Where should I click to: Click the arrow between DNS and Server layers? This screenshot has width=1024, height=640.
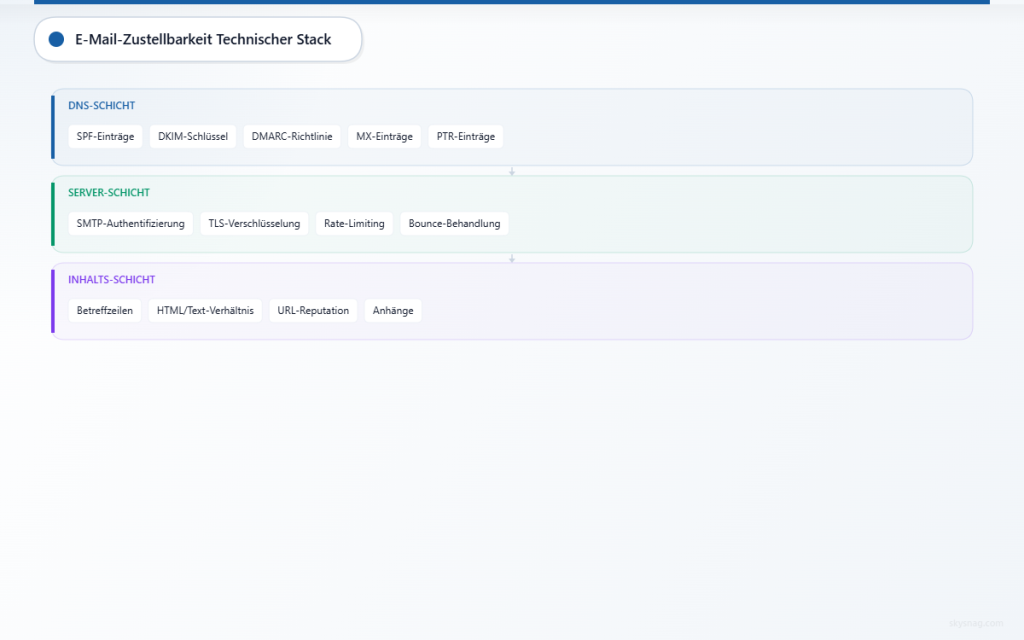click(512, 171)
